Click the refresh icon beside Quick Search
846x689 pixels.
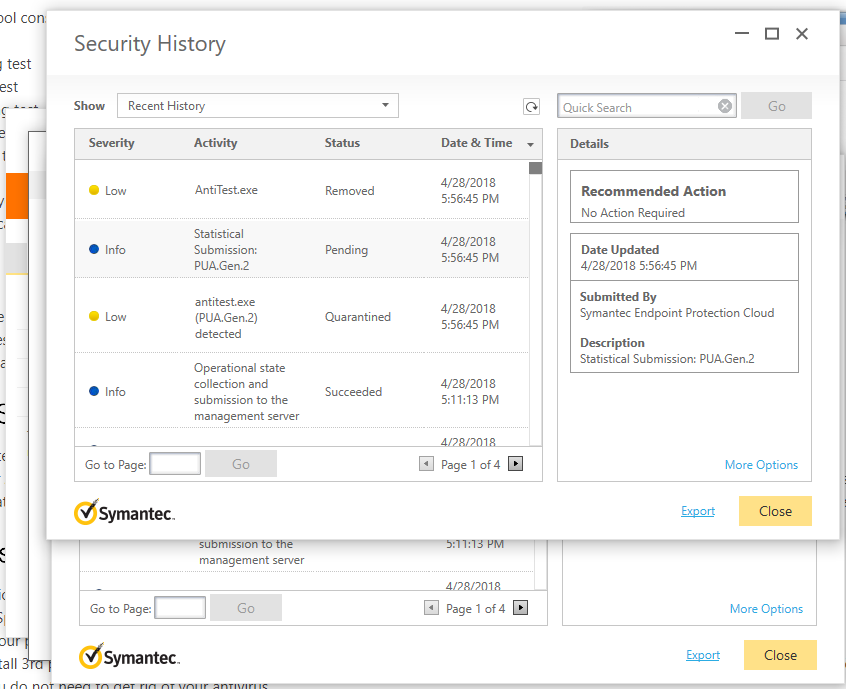click(x=531, y=107)
